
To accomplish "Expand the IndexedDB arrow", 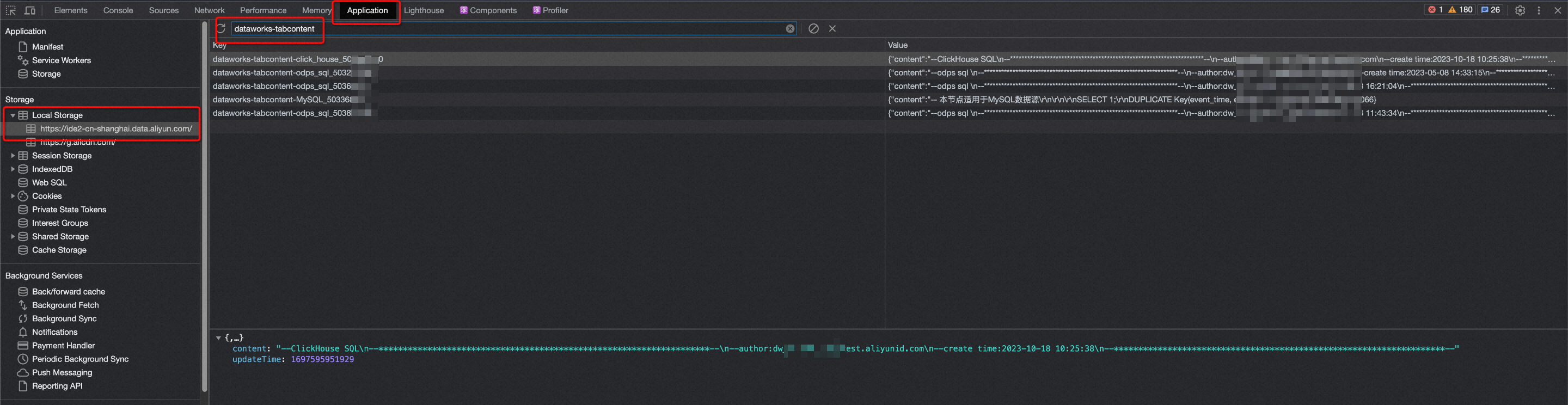I will 12,169.
